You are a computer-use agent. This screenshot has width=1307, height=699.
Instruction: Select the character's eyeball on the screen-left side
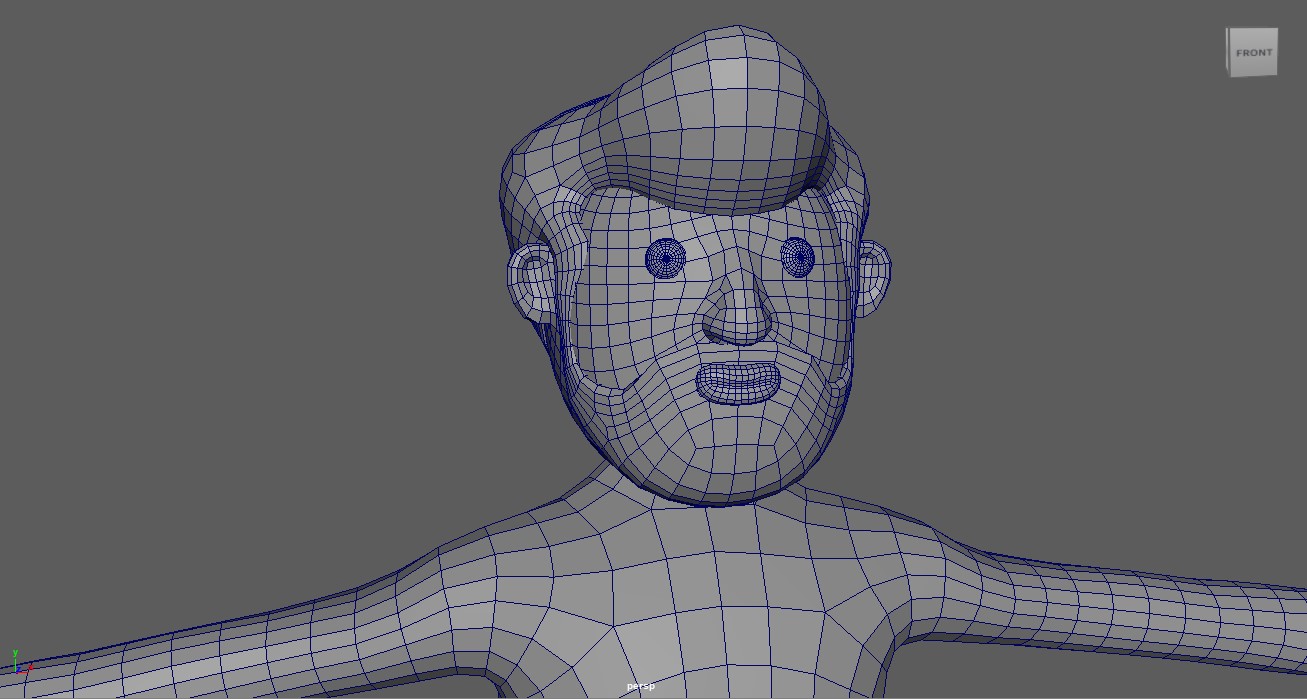[x=665, y=259]
